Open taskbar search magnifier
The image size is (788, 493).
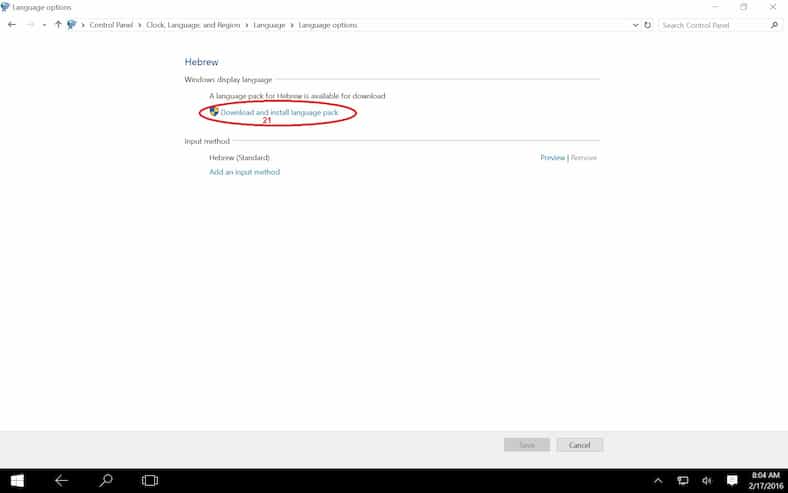106,481
